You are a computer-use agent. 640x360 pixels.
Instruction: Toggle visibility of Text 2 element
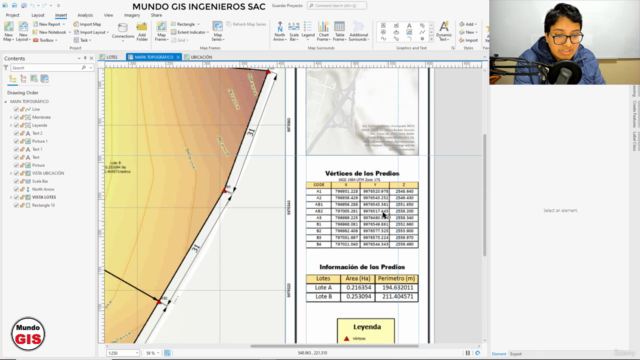16,133
